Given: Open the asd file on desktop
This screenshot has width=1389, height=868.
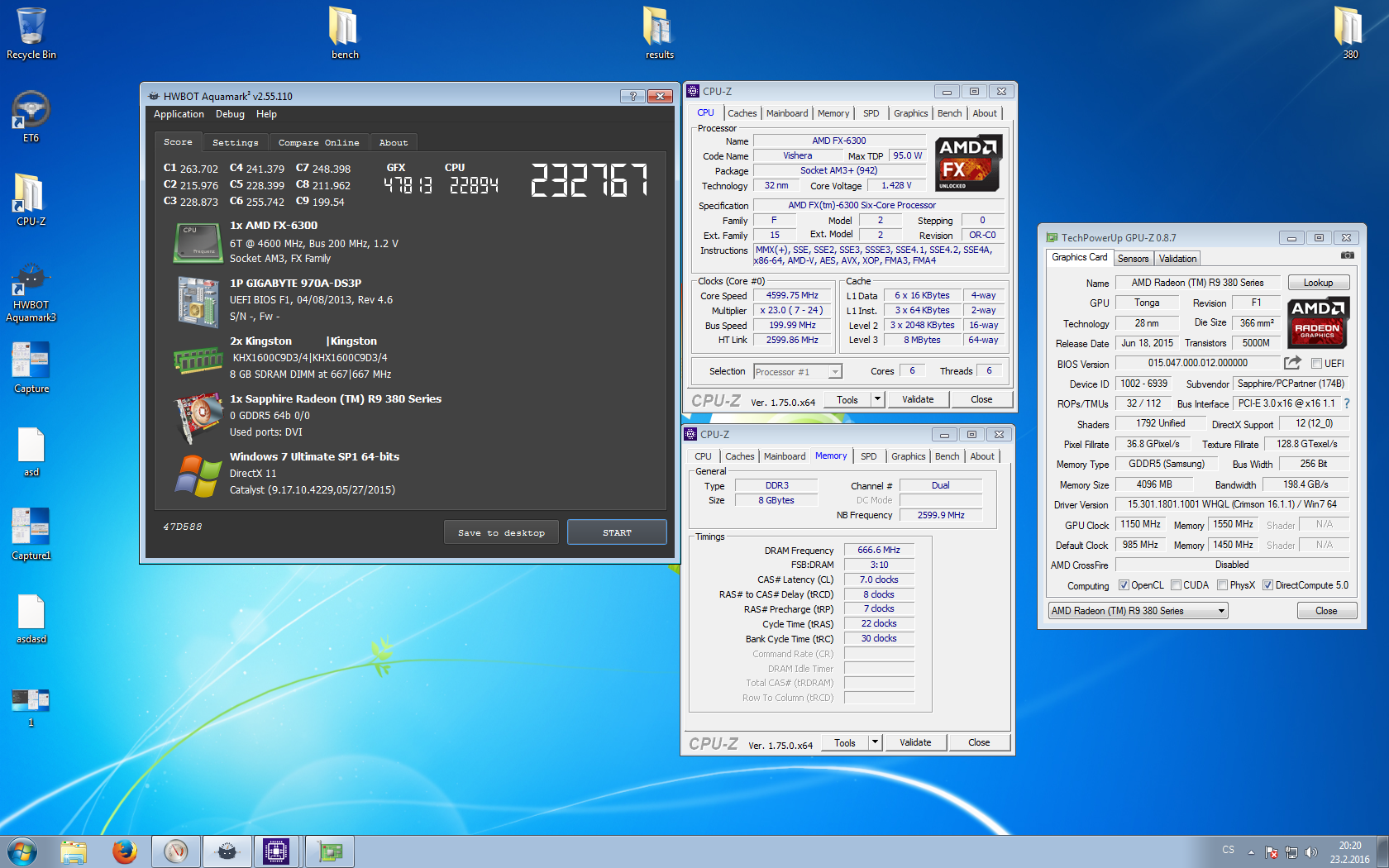Looking at the screenshot, I should [x=31, y=452].
